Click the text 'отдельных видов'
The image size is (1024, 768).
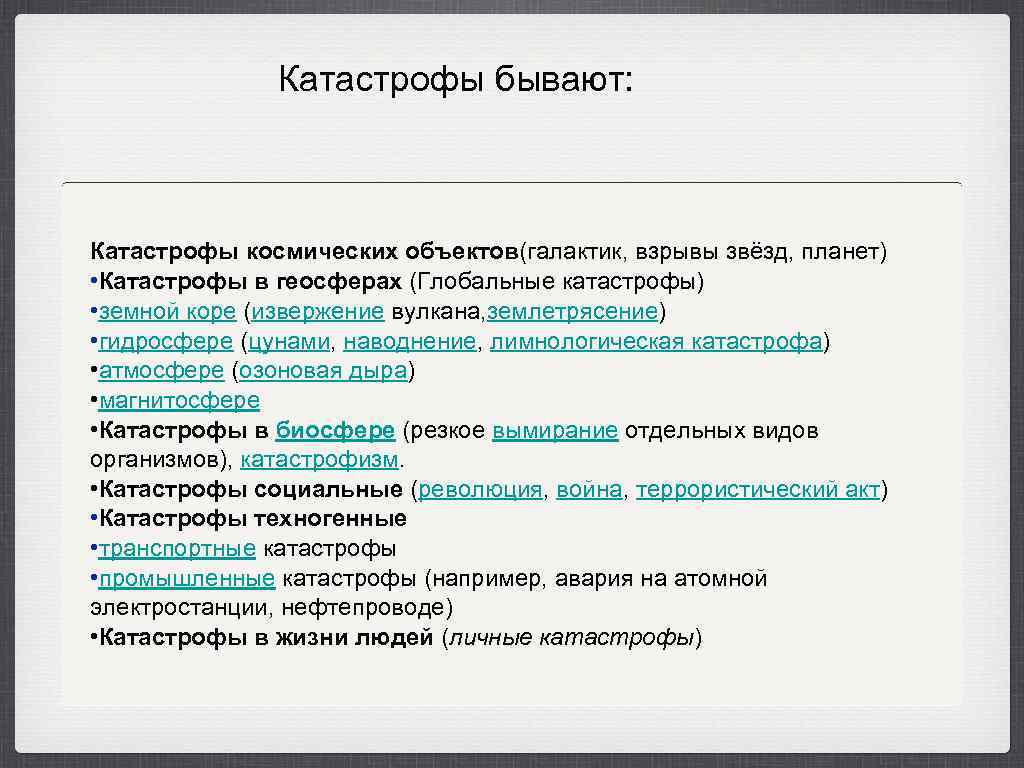coord(722,430)
